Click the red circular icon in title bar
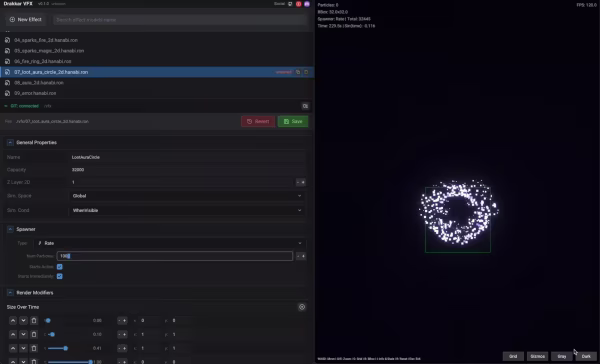Screen dimensions: 600x364 298,4
